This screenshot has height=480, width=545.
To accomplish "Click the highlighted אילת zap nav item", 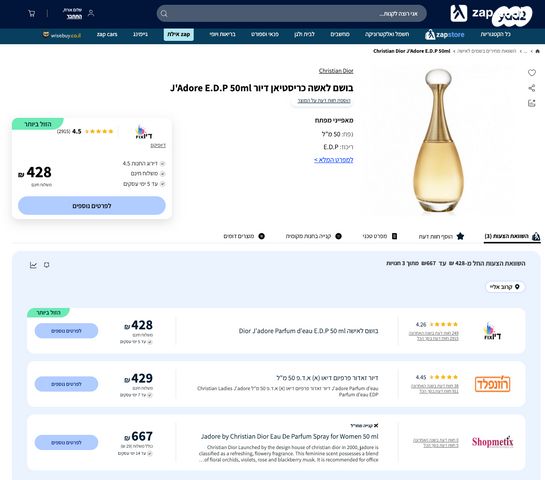I will (179, 34).
